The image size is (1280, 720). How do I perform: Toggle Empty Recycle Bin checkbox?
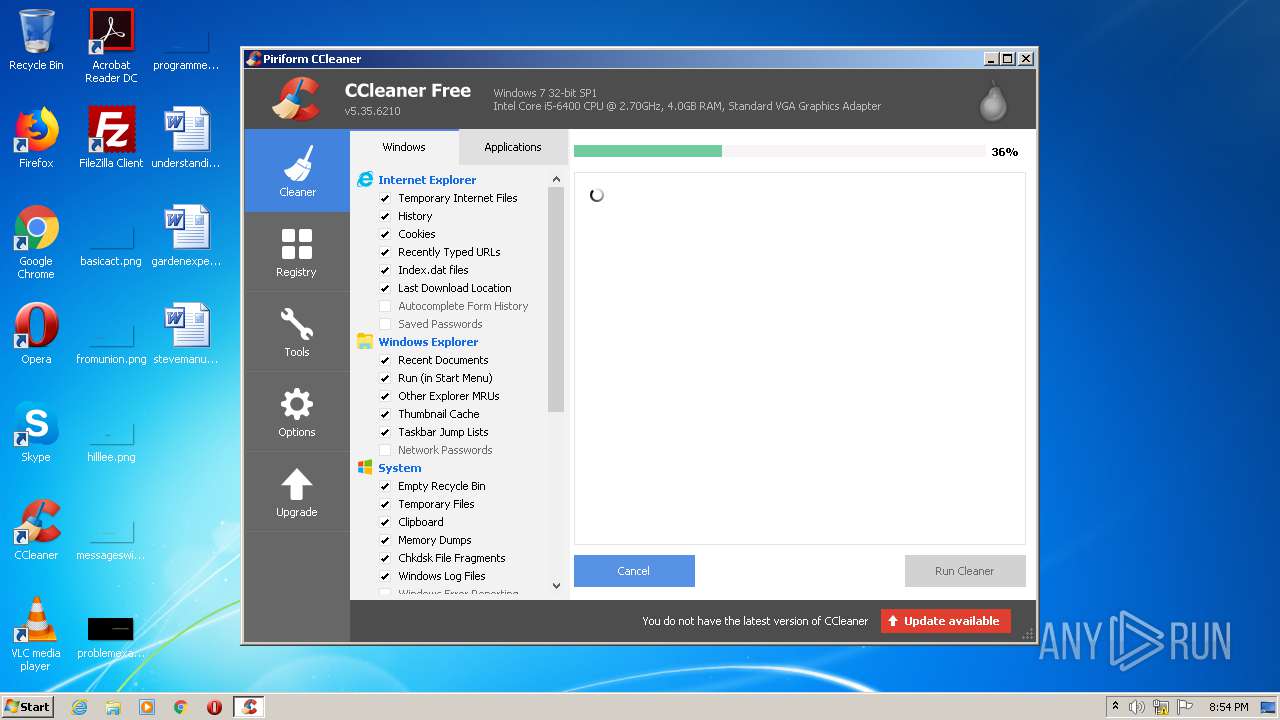coord(385,486)
